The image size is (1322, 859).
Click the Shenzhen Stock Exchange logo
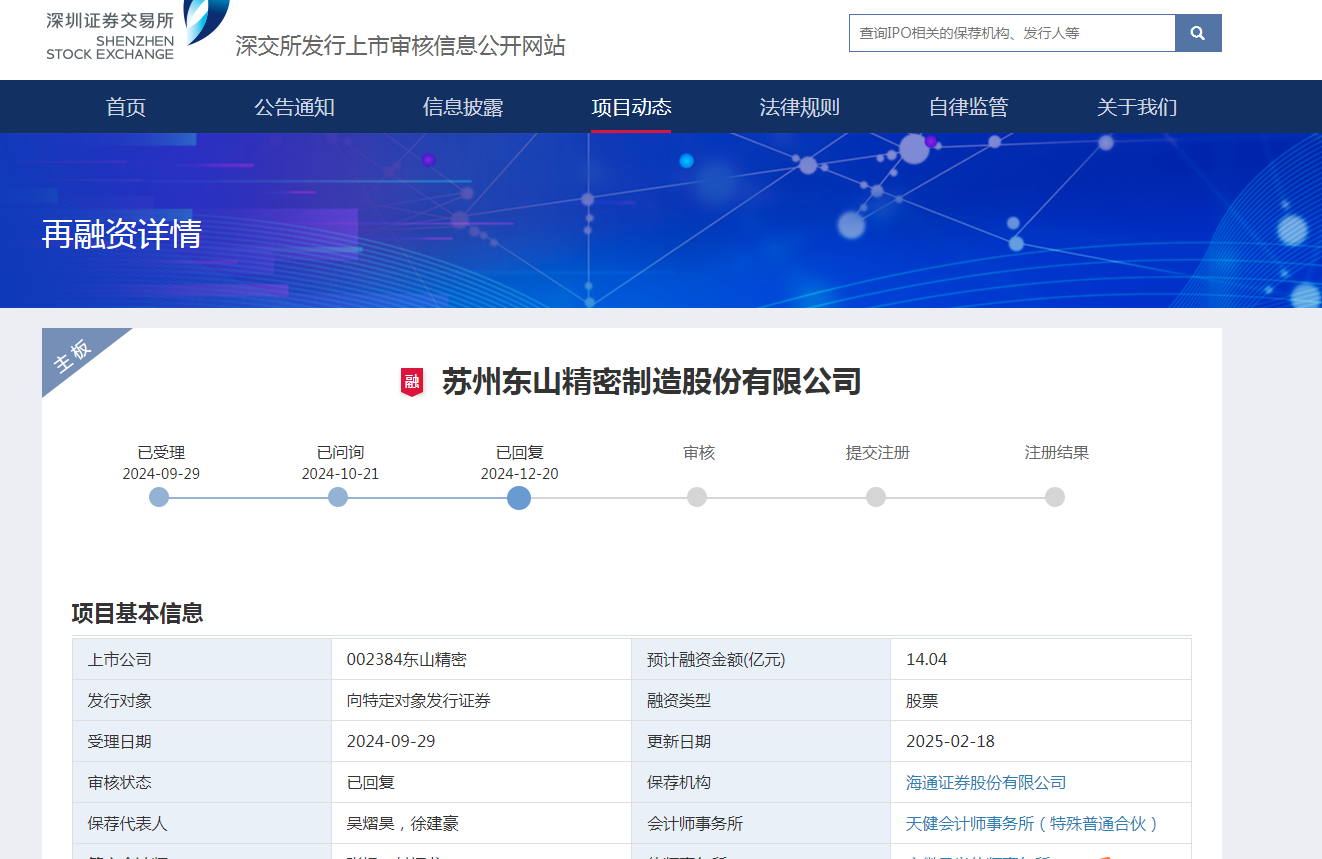[138, 30]
